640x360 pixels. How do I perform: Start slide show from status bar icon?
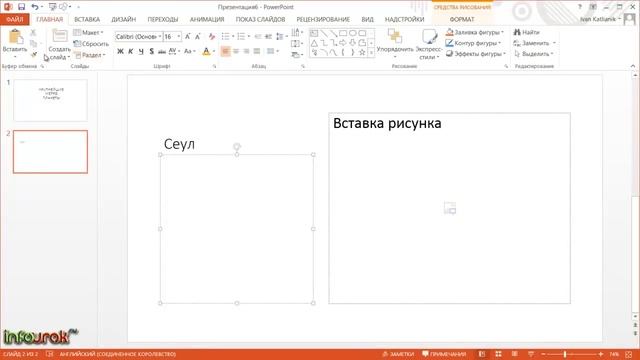pos(531,354)
